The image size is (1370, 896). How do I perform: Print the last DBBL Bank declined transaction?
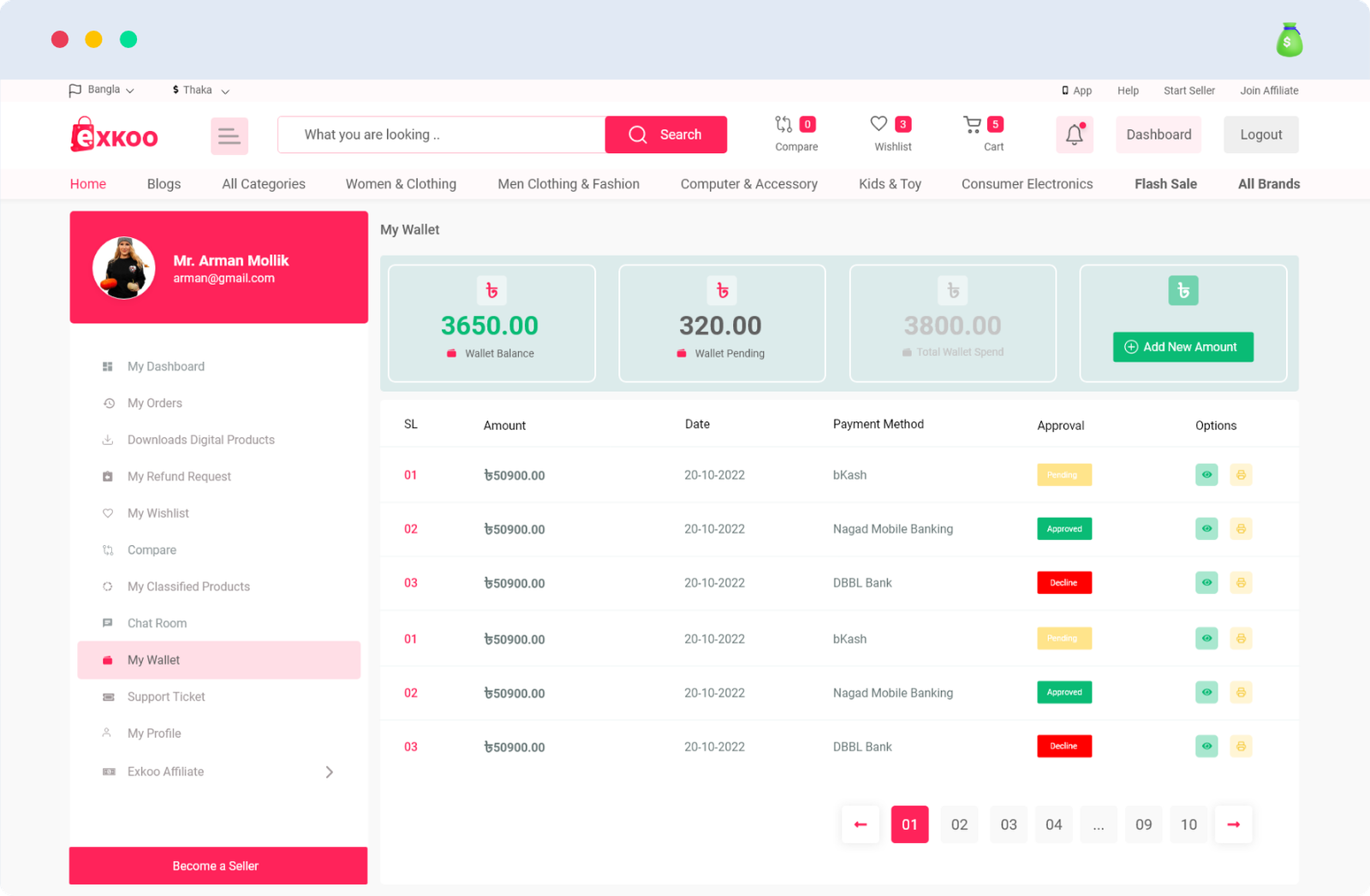1241,746
